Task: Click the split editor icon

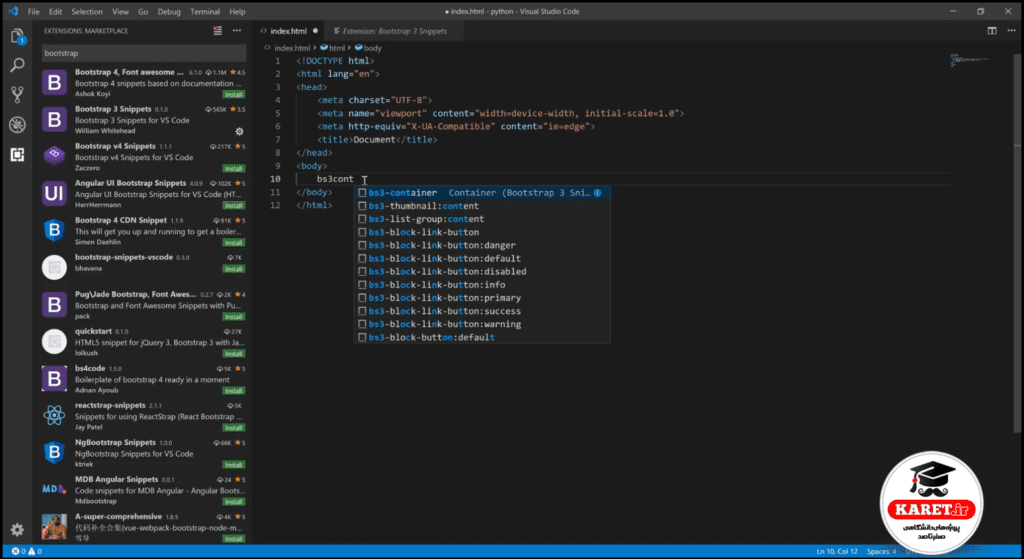Action: (x=992, y=31)
